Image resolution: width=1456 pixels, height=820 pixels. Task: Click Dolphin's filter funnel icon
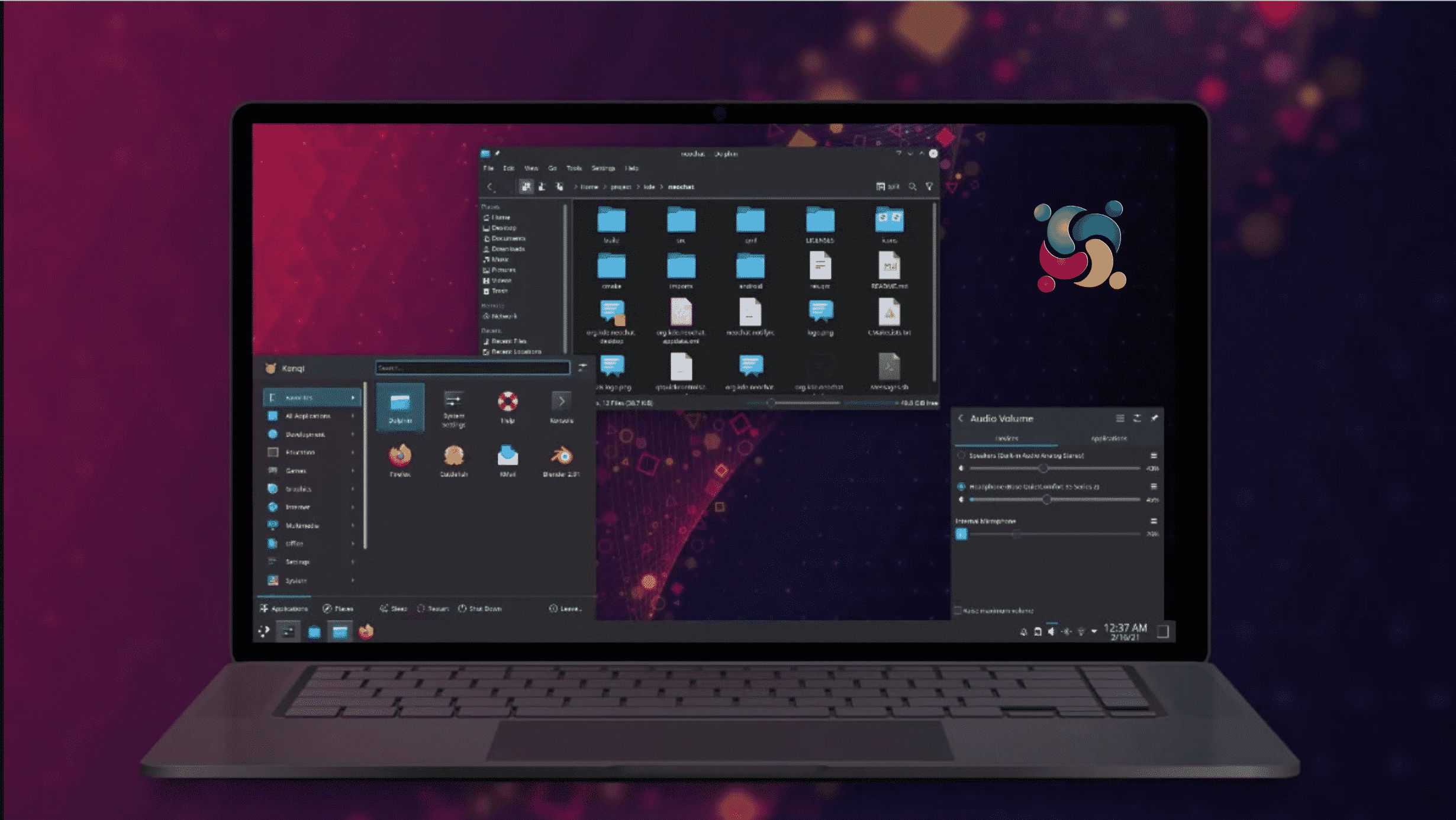coord(929,186)
